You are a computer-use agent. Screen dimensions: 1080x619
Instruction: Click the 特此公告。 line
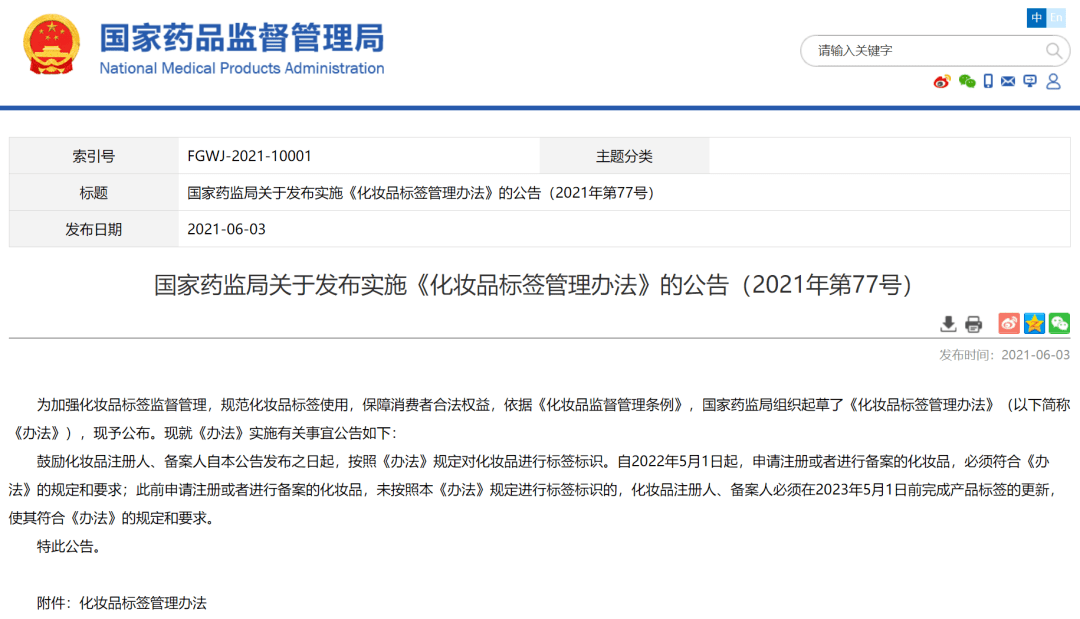(68, 546)
